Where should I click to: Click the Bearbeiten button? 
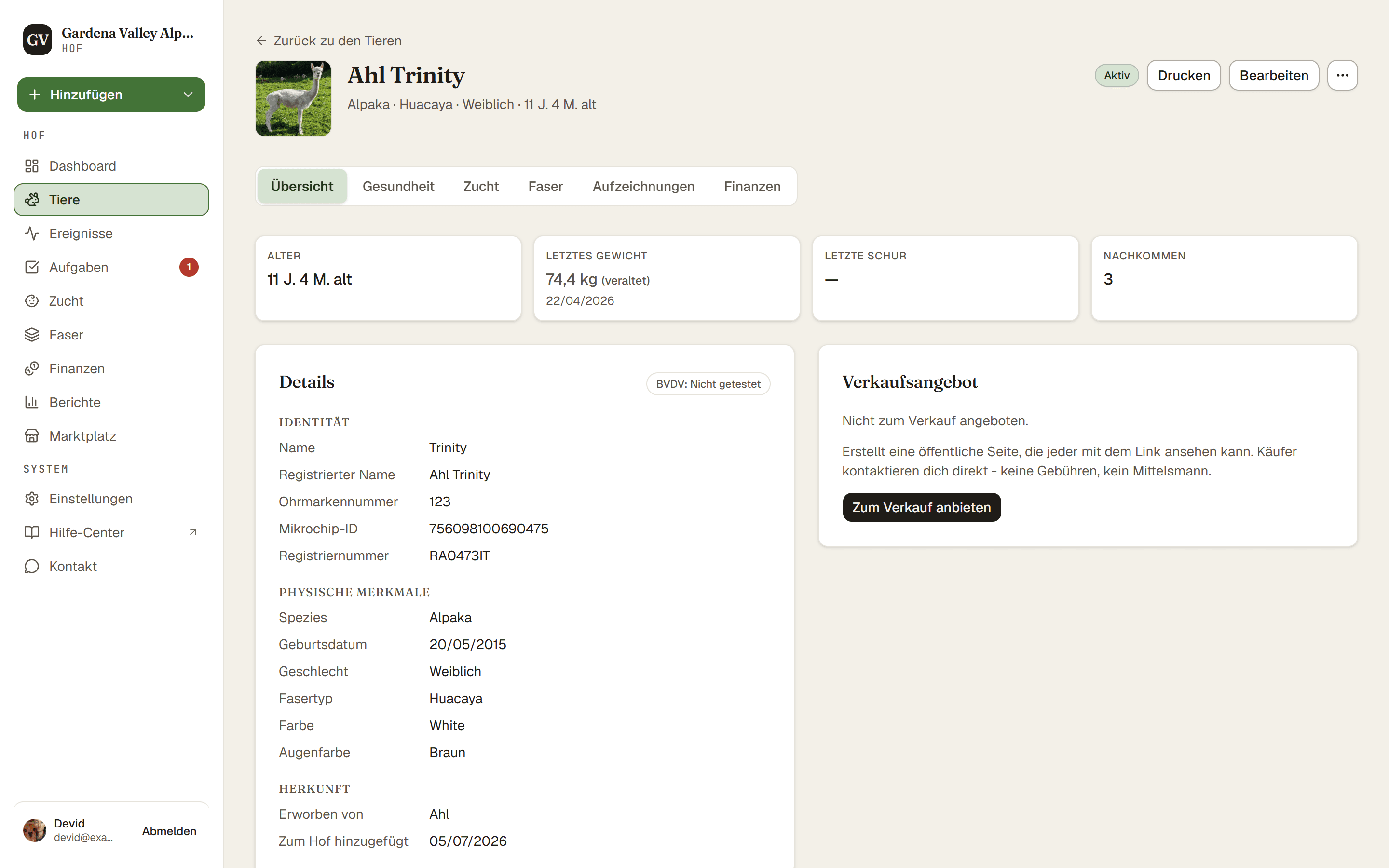(x=1274, y=75)
